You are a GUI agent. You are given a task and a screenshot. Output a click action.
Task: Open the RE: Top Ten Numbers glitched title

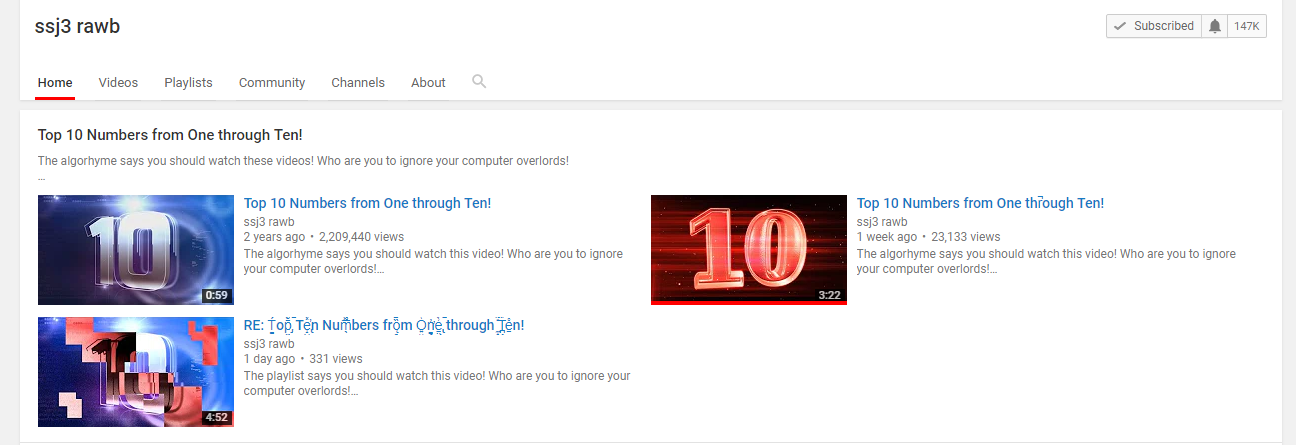tap(384, 325)
